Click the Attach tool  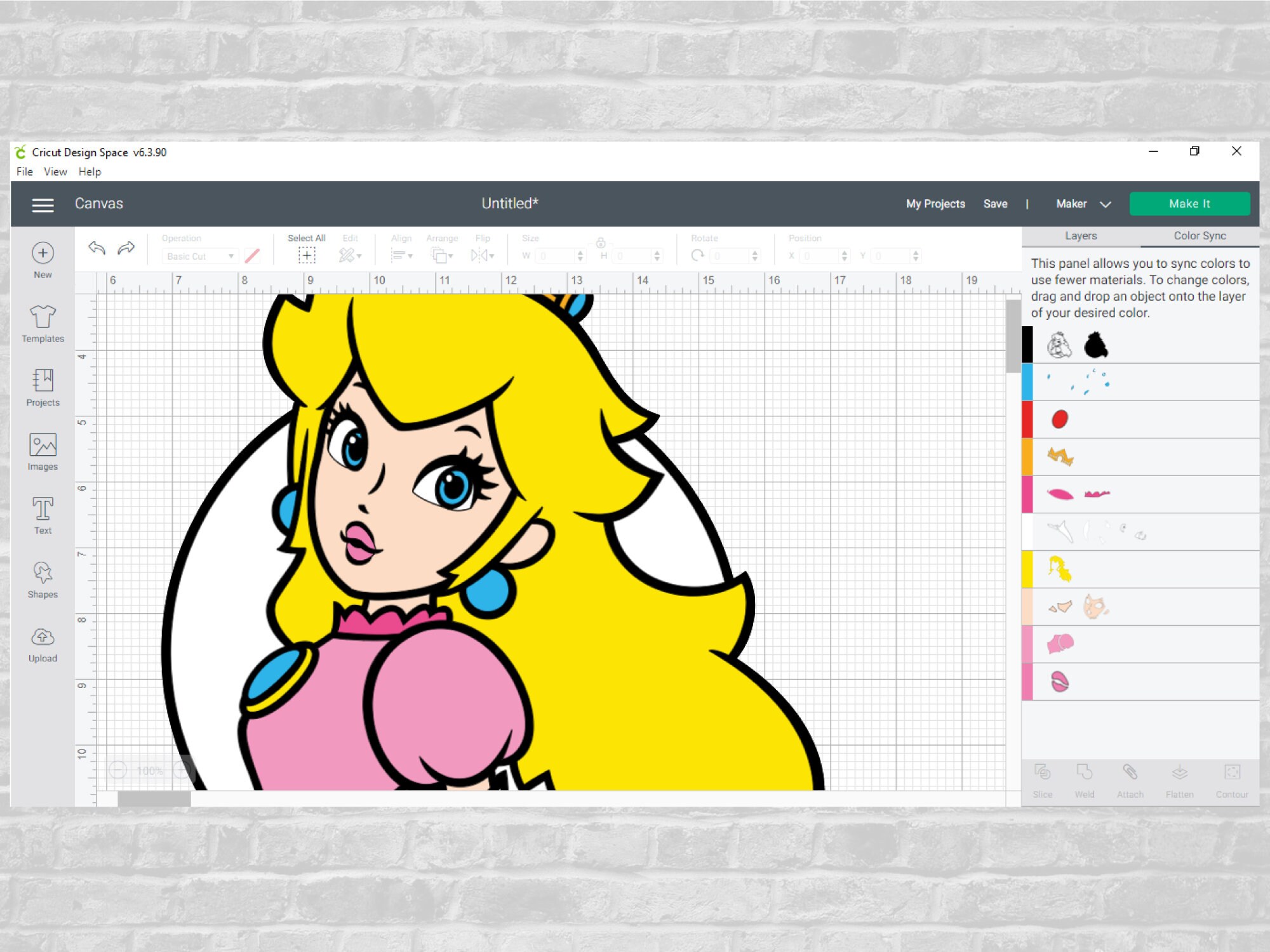(x=1130, y=781)
